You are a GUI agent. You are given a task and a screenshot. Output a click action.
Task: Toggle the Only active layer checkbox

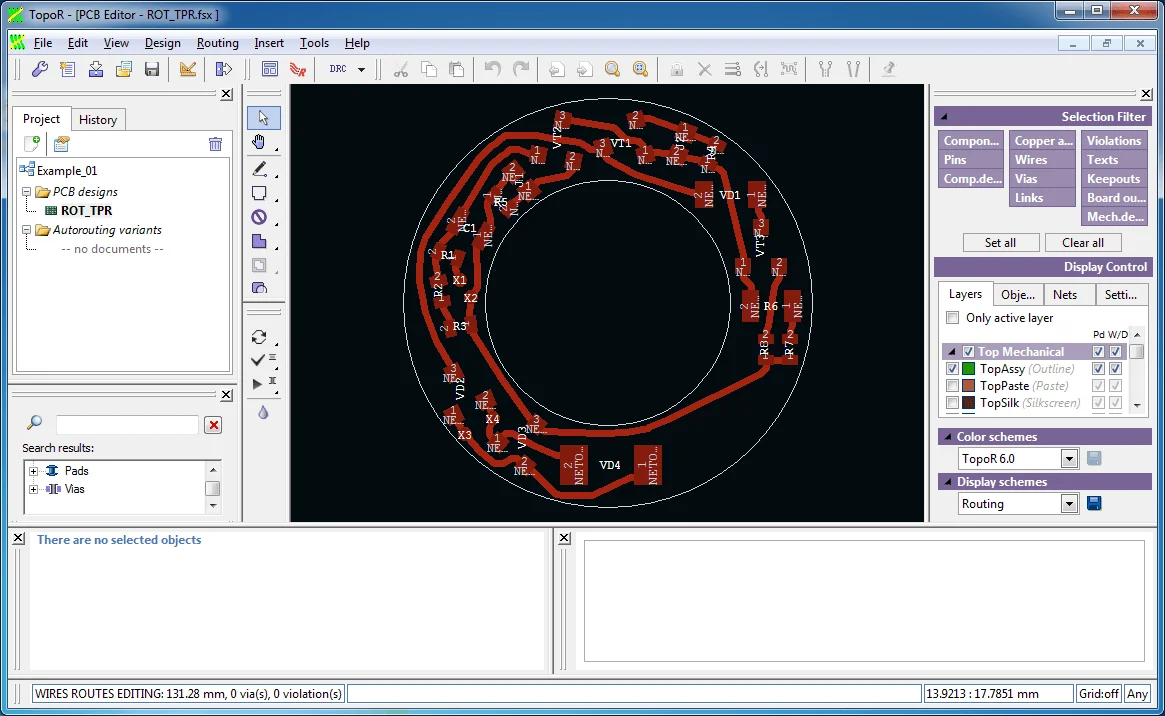953,318
